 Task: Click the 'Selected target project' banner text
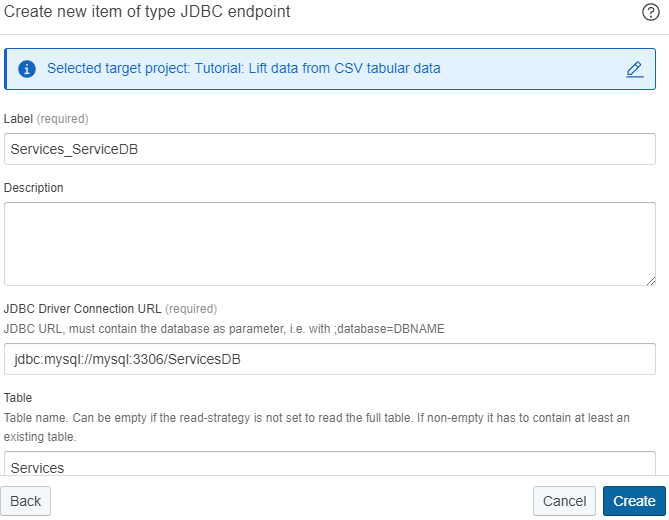point(243,69)
